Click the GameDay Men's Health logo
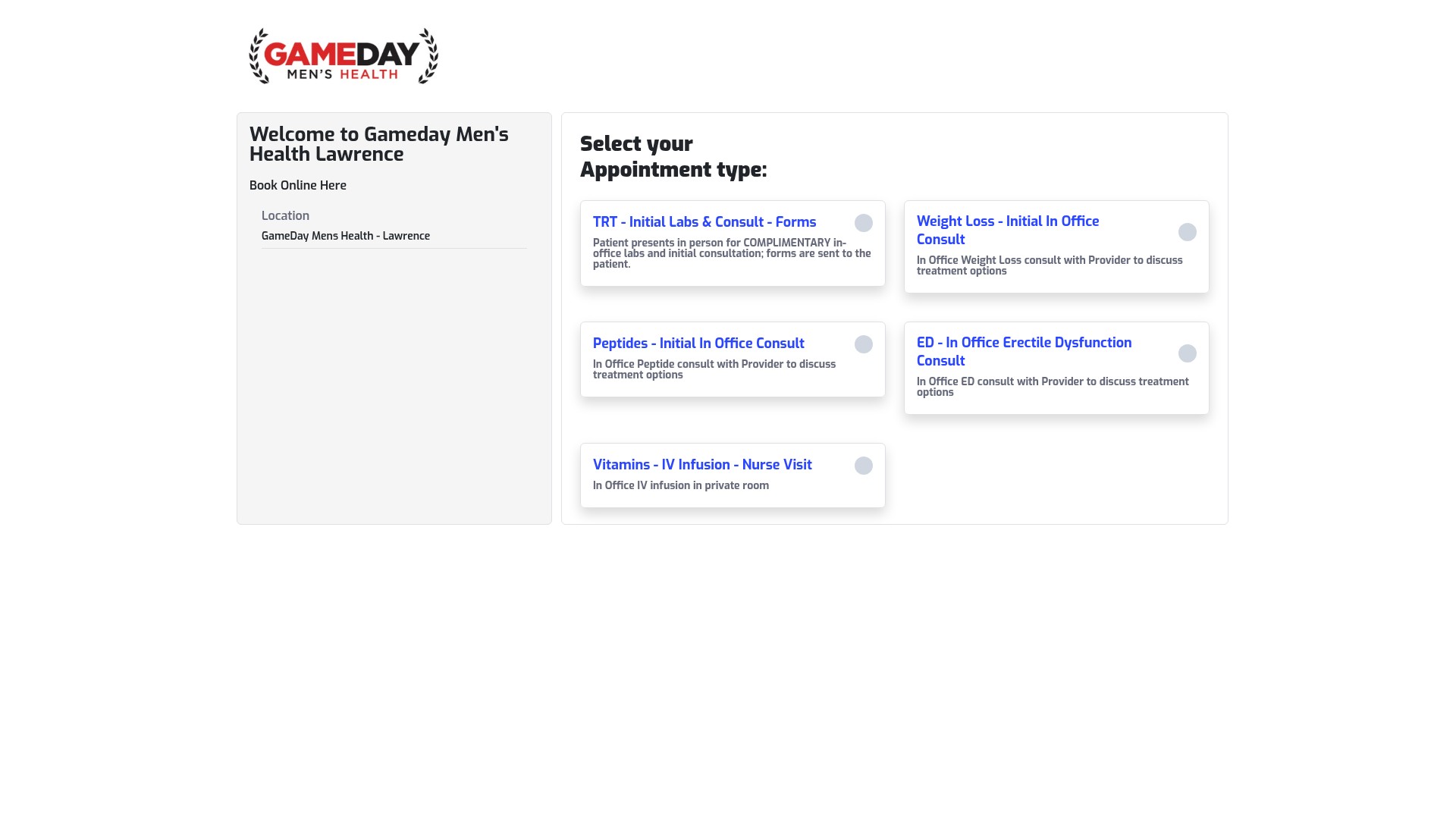 coord(344,56)
